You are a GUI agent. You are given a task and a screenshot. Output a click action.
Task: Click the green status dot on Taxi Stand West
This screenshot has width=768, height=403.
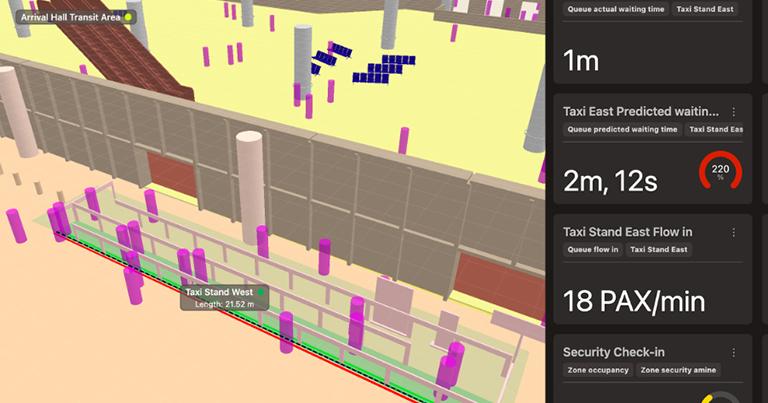click(260, 292)
